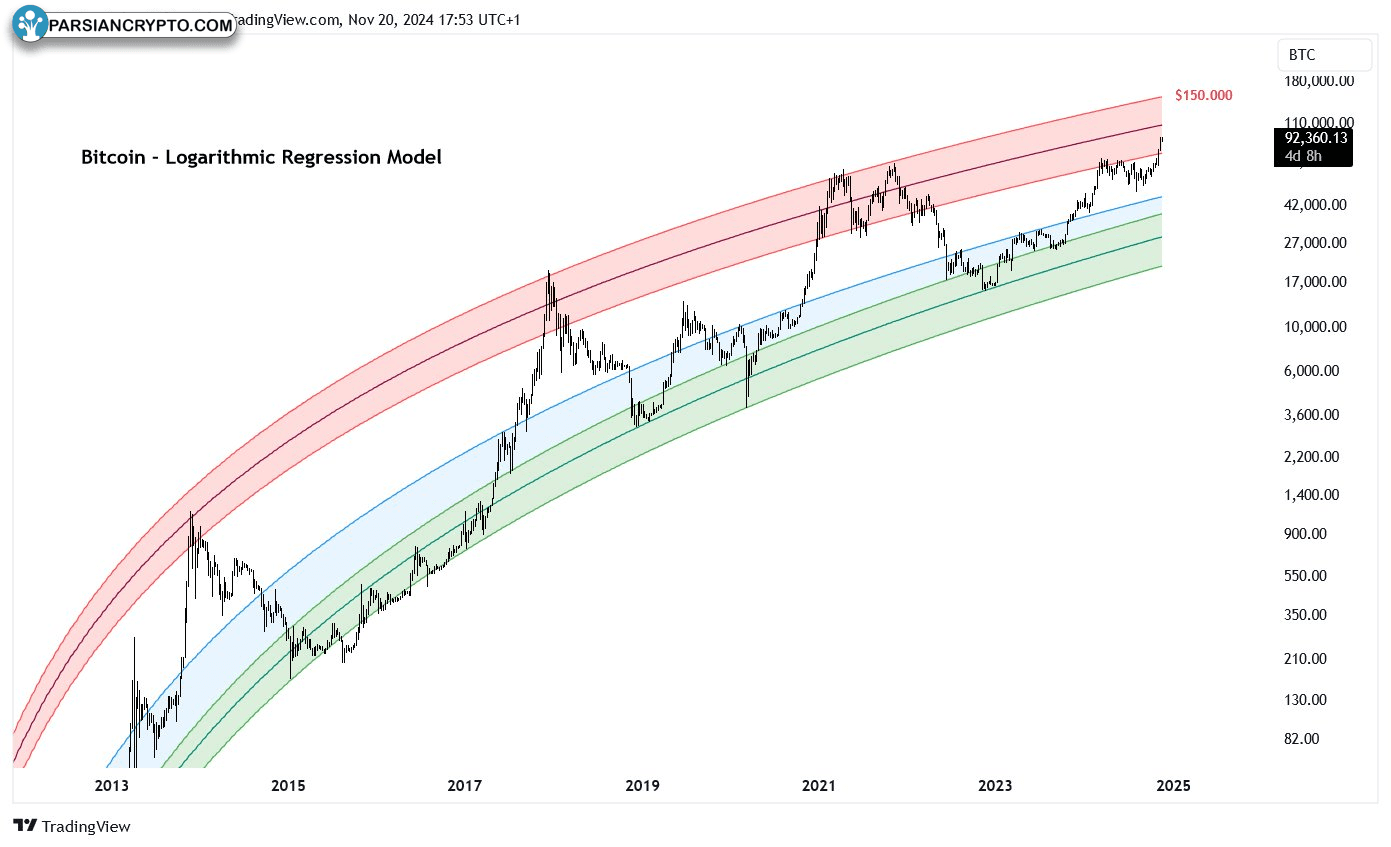
Task: Click the 27,000.00 price axis label
Action: [x=1313, y=243]
